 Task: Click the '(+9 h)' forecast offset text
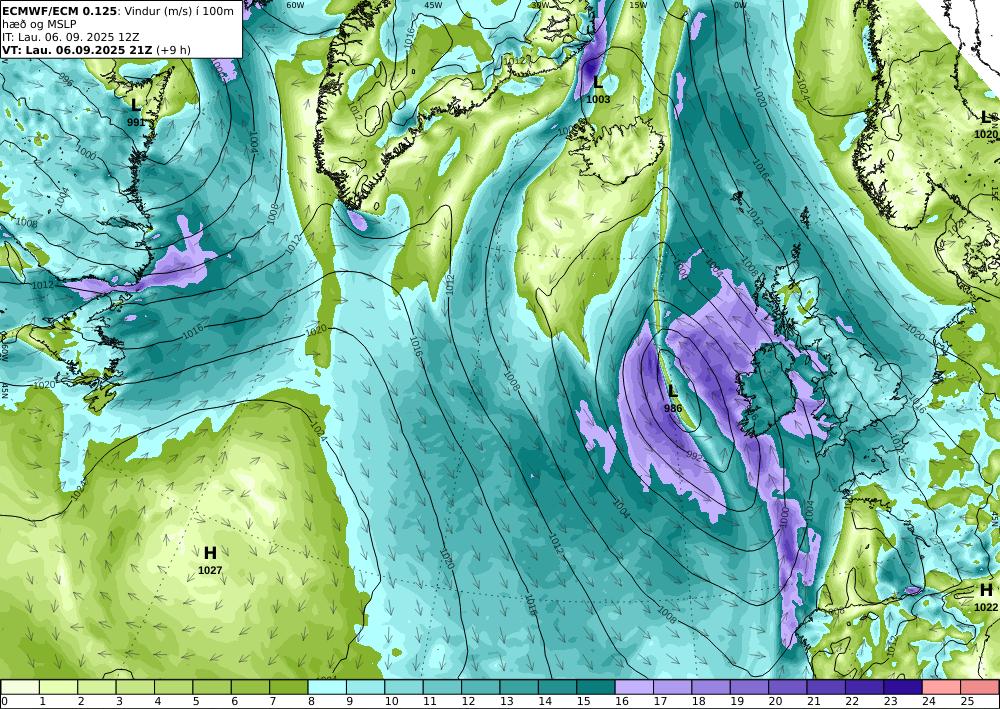pyautogui.click(x=173, y=50)
